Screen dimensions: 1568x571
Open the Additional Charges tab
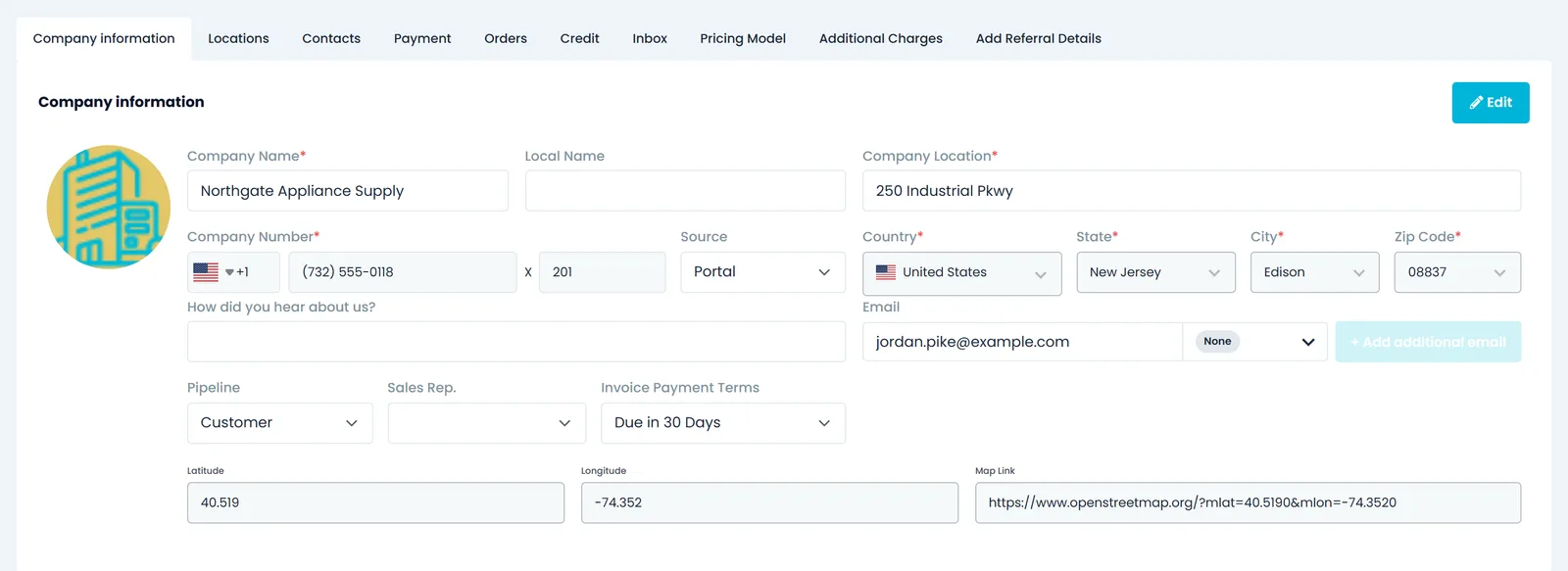pos(881,38)
